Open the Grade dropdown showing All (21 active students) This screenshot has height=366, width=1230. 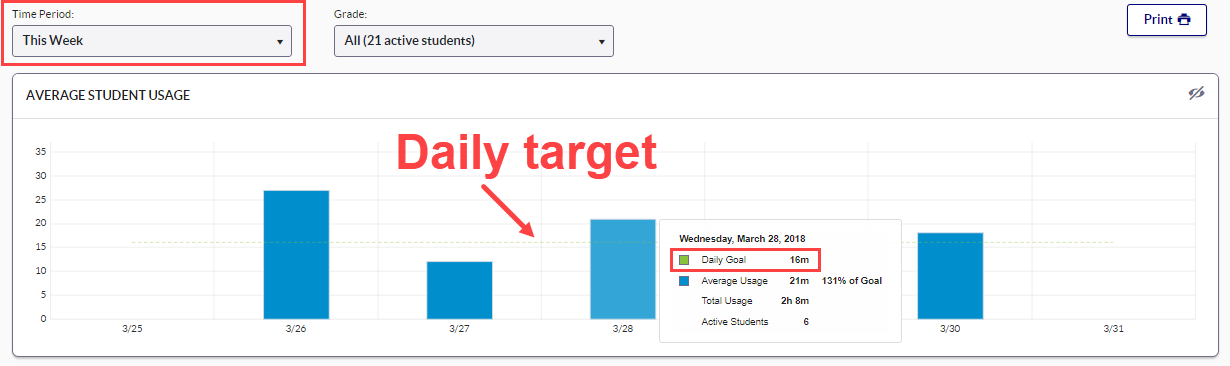point(473,41)
